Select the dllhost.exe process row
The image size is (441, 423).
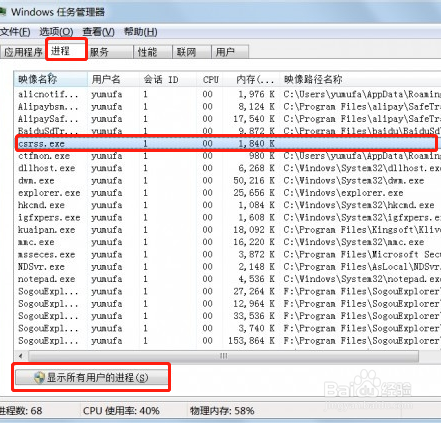tap(228, 168)
